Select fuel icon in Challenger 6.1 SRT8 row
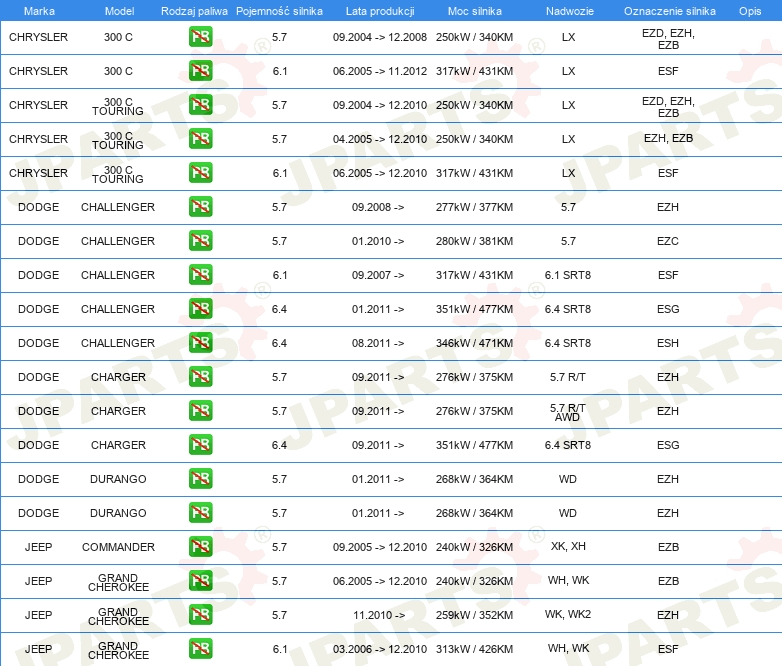 click(200, 275)
